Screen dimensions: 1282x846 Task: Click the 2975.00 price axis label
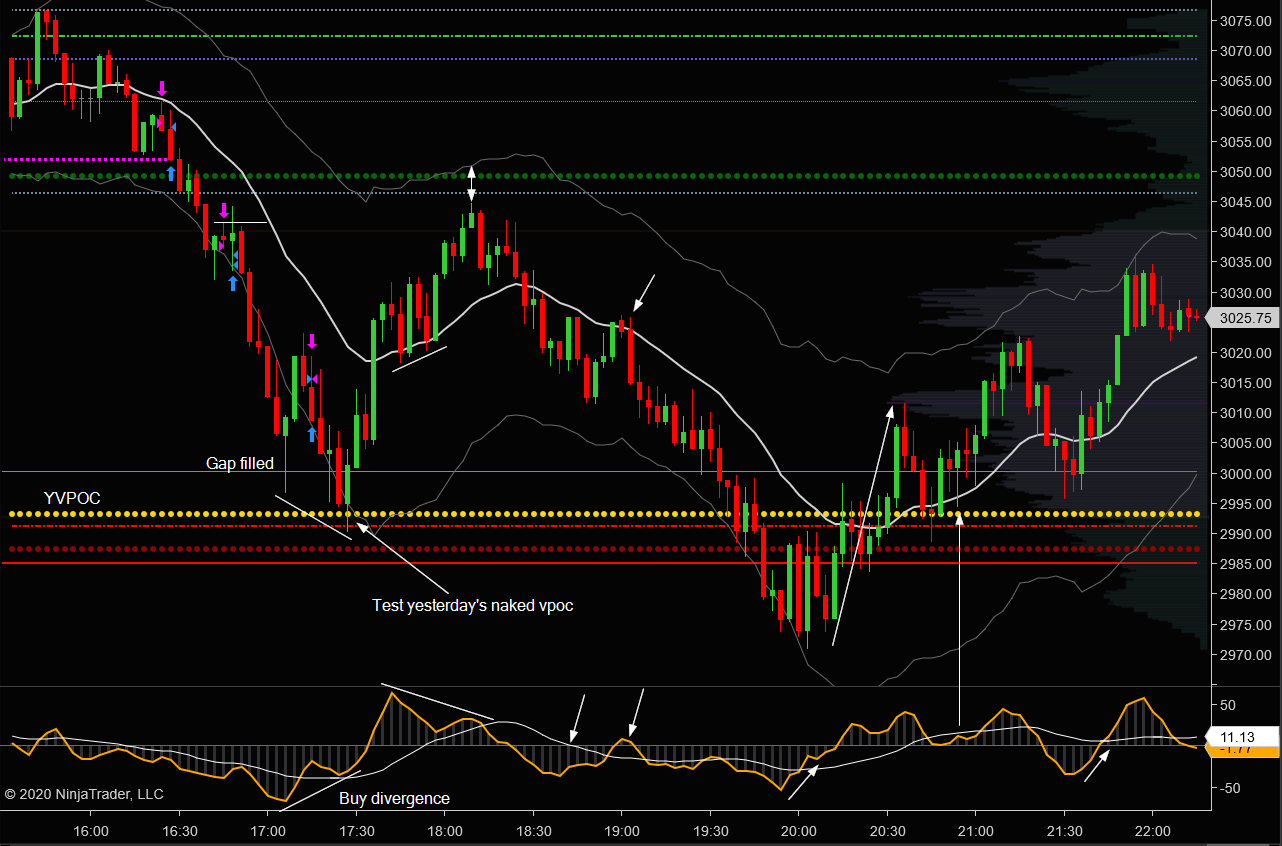tap(1246, 625)
